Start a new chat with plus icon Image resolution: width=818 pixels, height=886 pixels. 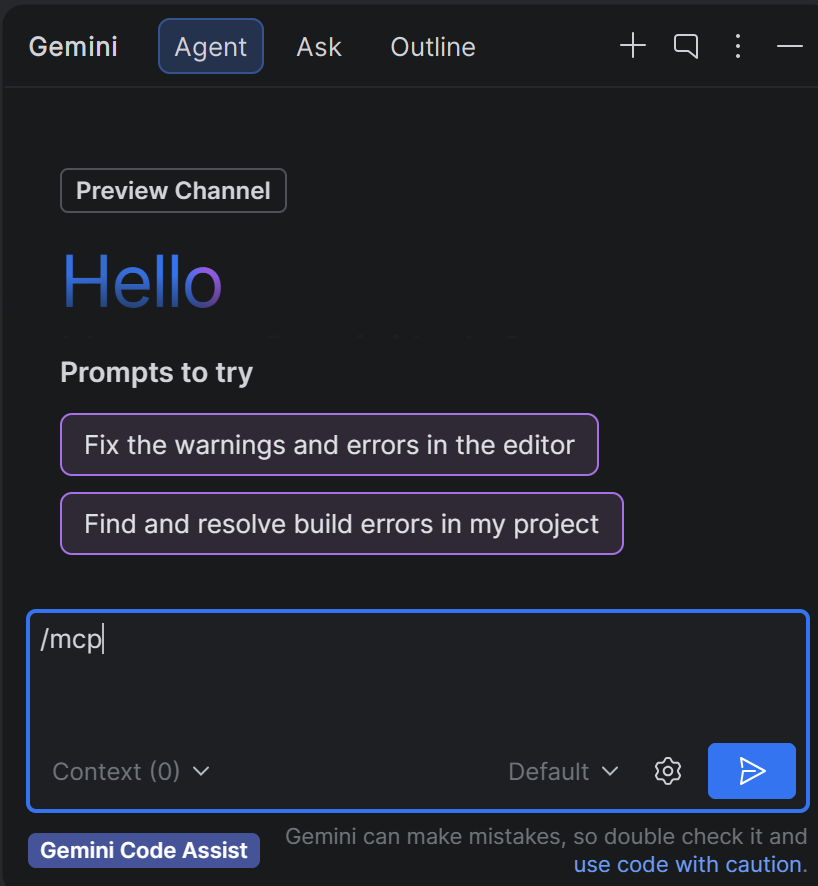pos(633,46)
